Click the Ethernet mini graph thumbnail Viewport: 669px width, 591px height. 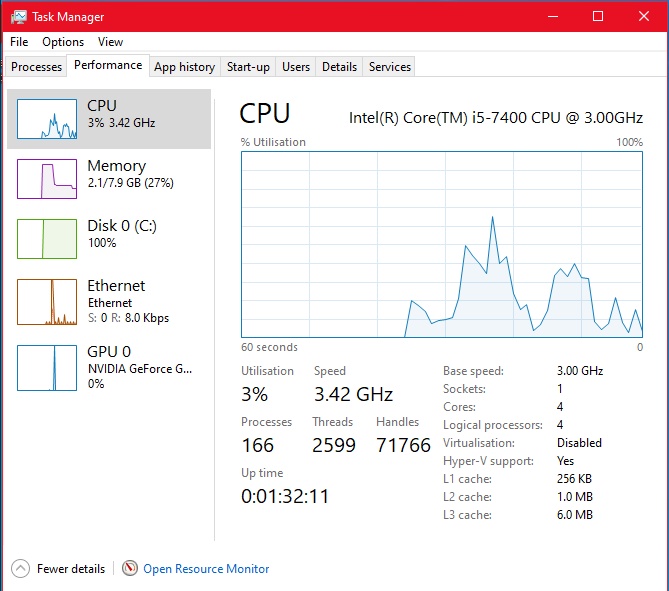47,302
